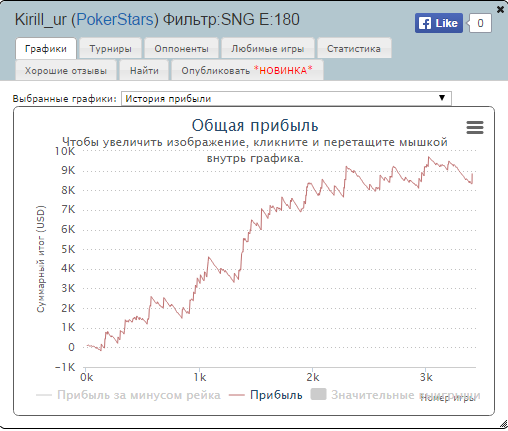This screenshot has width=508, height=431.
Task: Click the window resize grip corner
Action: 503,424
